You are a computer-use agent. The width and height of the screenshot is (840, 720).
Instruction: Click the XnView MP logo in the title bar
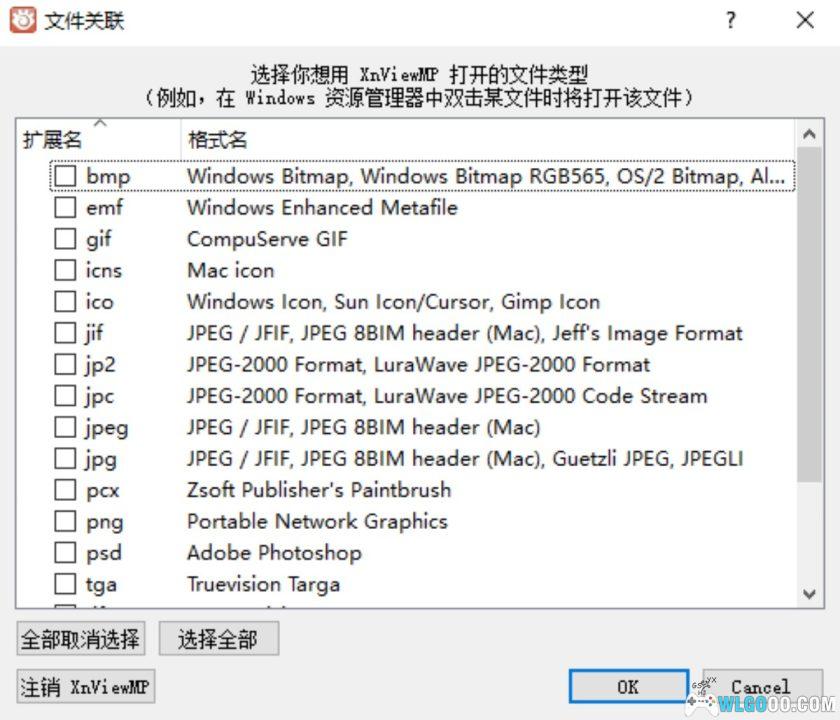tap(21, 20)
